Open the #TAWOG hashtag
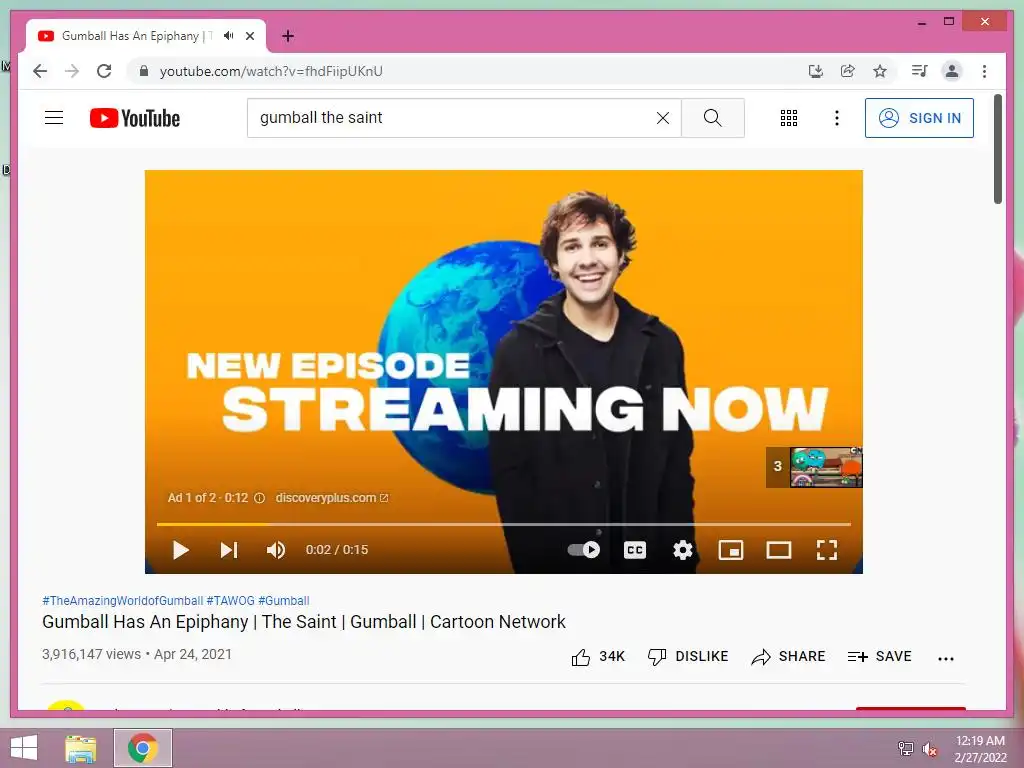1024x768 pixels. coord(231,601)
